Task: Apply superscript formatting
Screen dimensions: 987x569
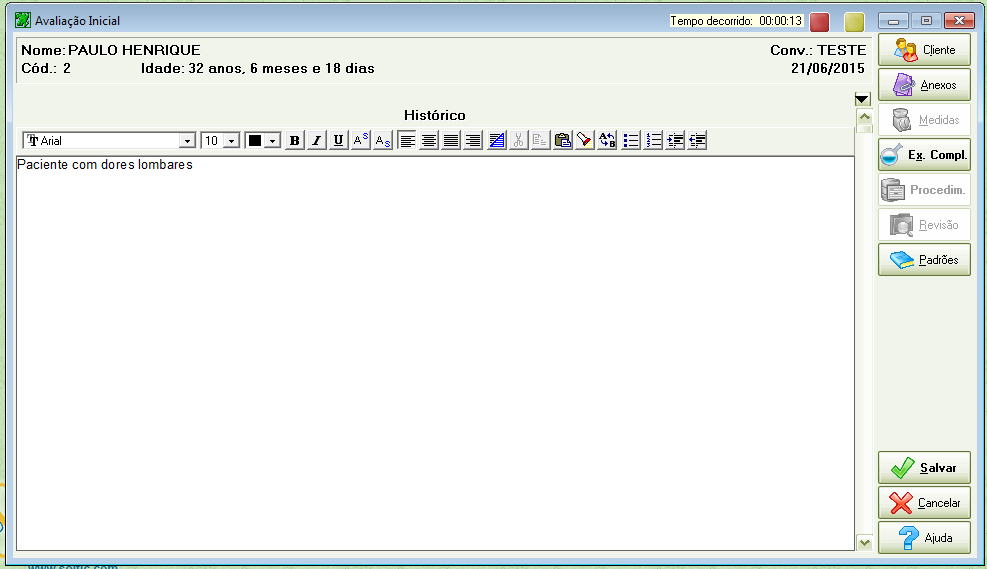Action: [x=361, y=141]
